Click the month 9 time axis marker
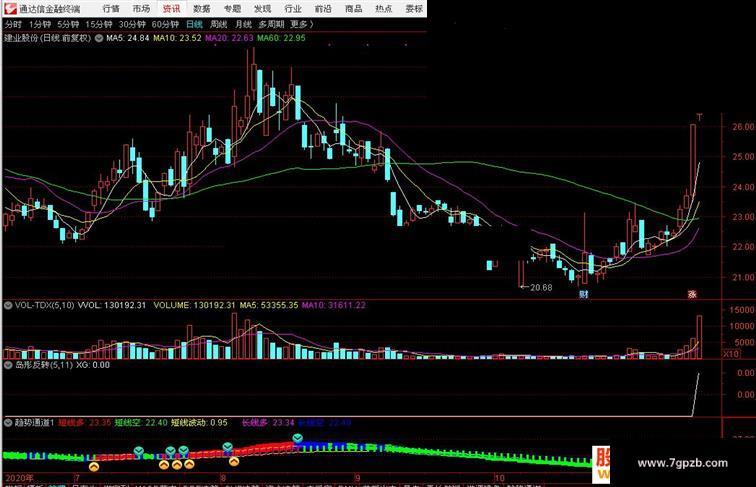756x487 pixels. pyautogui.click(x=357, y=478)
